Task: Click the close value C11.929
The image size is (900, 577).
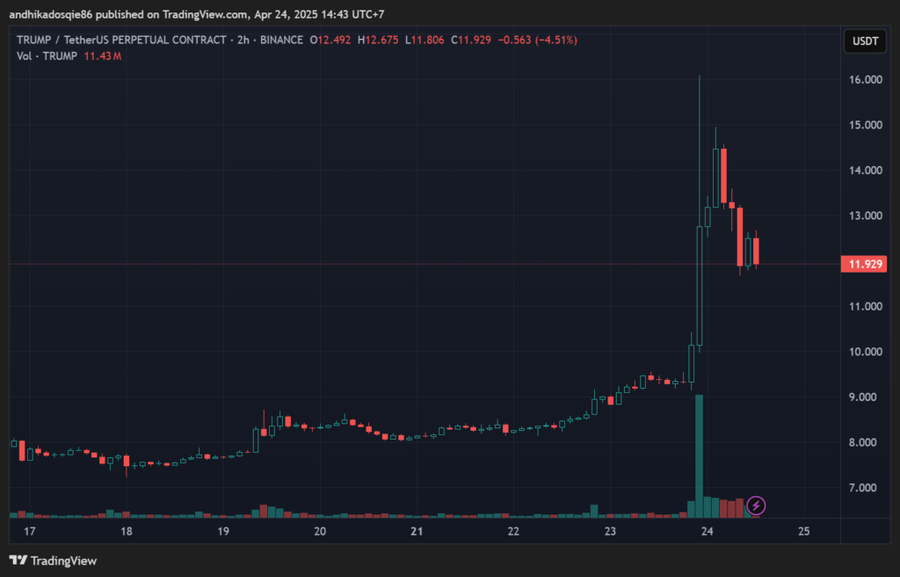Action: [471, 40]
